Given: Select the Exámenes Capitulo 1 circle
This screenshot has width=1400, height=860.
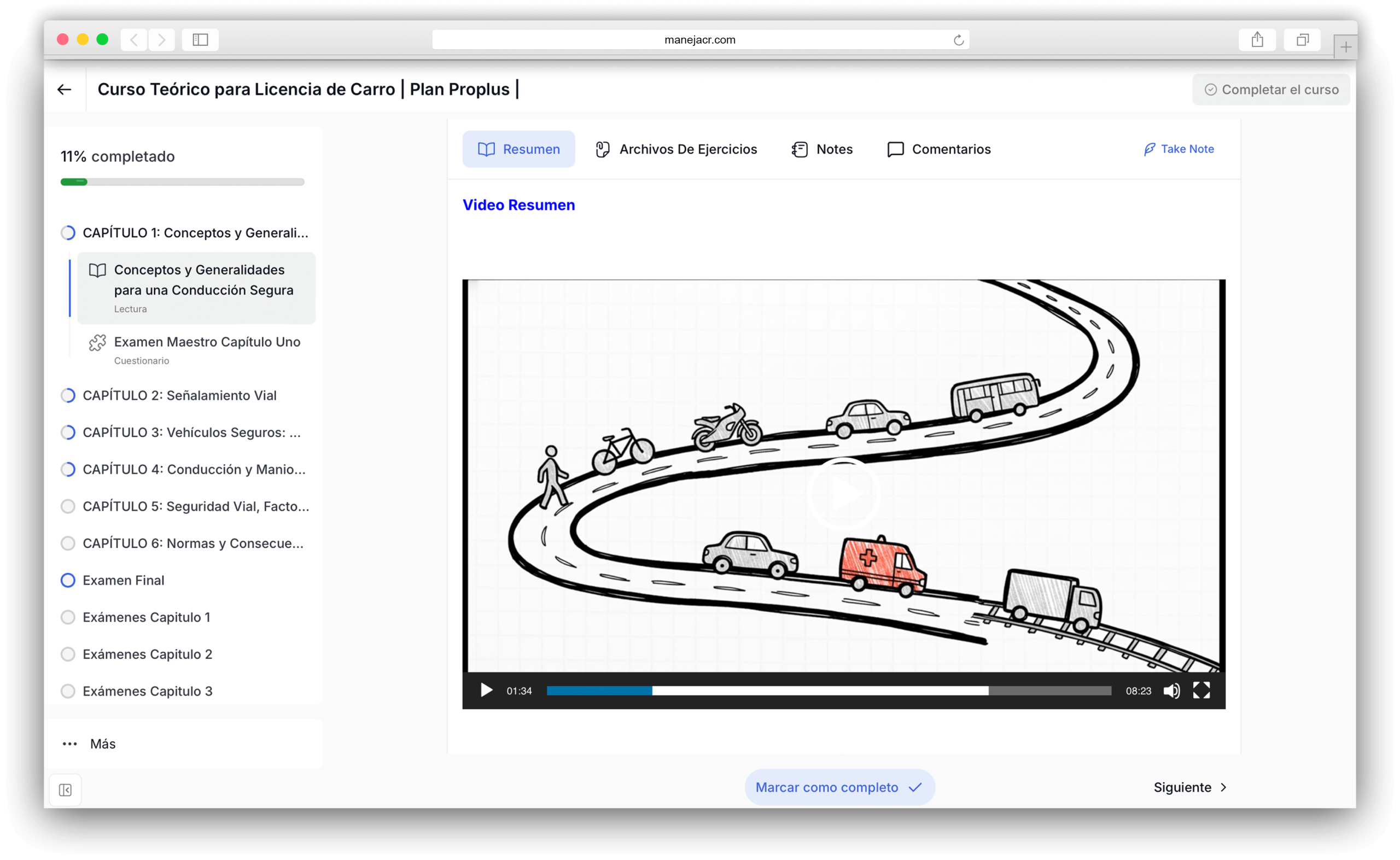Looking at the screenshot, I should pos(68,617).
